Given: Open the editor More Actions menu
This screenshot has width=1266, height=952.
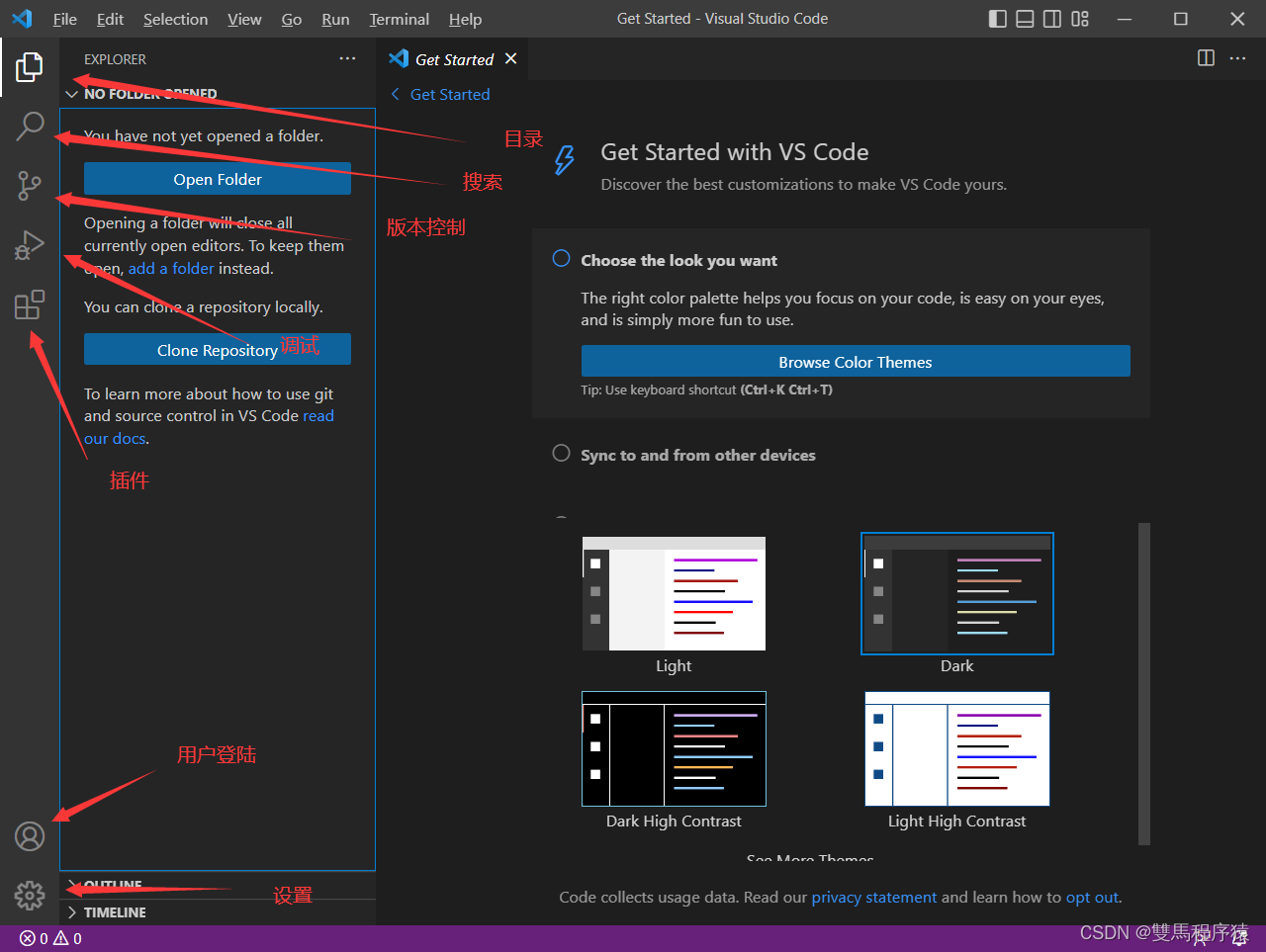Looking at the screenshot, I should coord(1237,58).
